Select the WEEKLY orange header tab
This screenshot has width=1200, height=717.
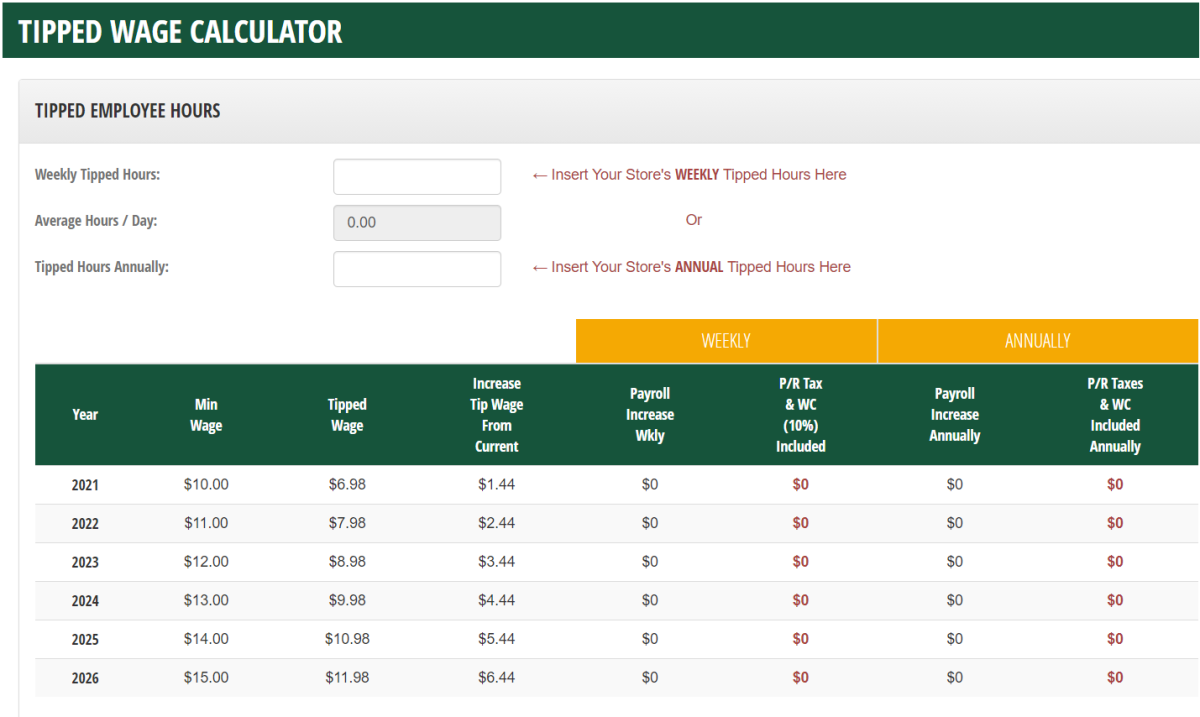(726, 341)
